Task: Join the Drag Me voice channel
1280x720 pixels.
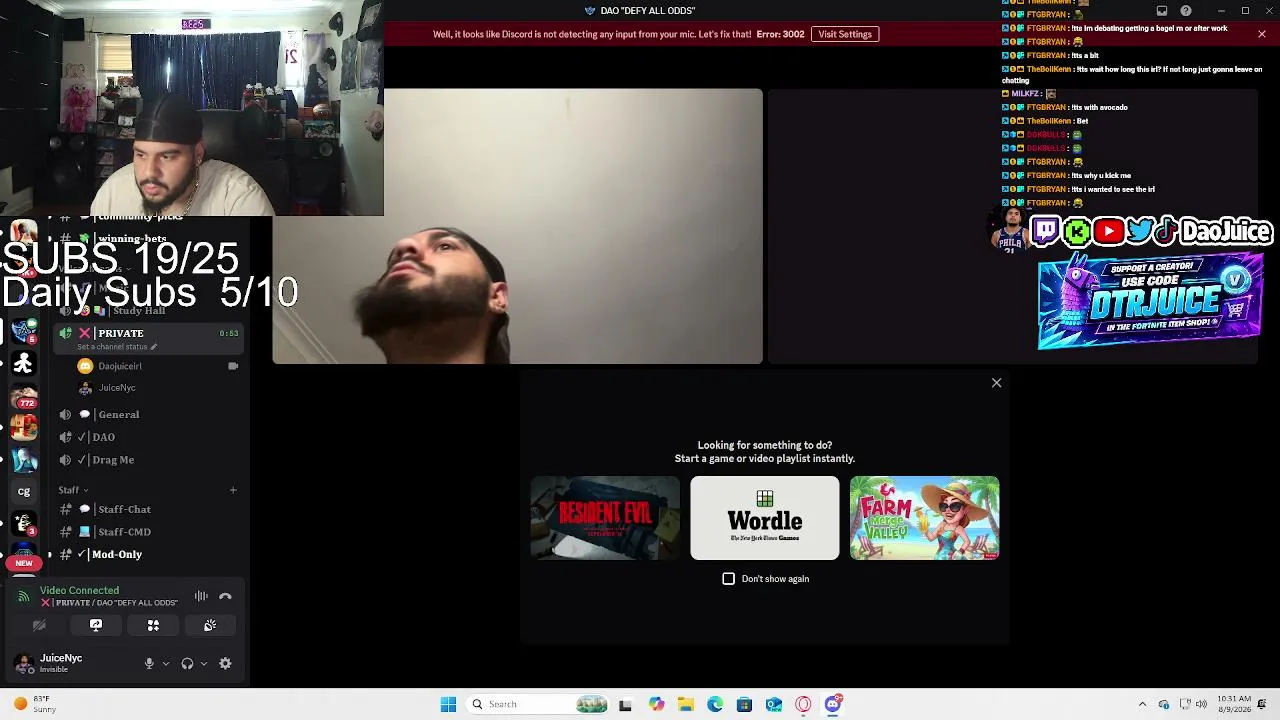Action: 150,460
